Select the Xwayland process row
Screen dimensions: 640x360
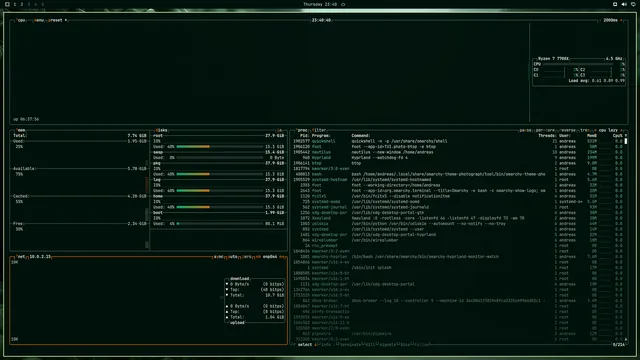(x=458, y=218)
